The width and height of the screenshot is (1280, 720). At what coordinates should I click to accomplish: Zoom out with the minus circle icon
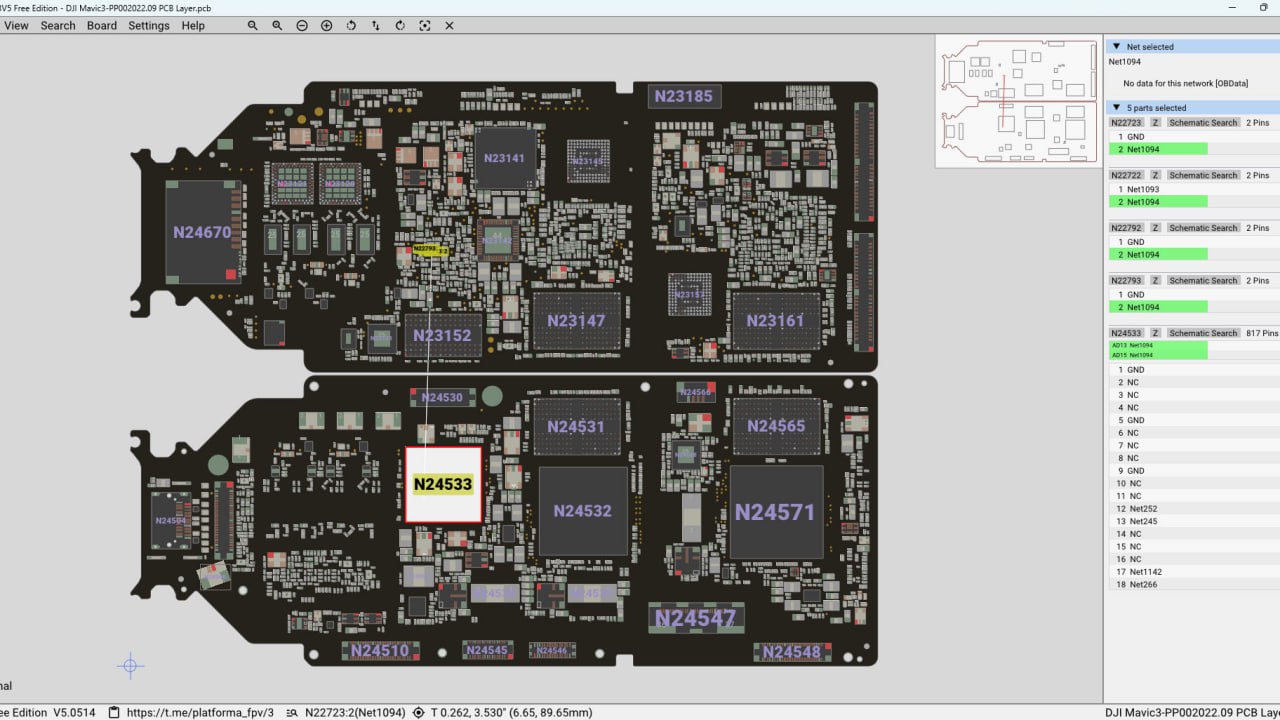click(302, 25)
